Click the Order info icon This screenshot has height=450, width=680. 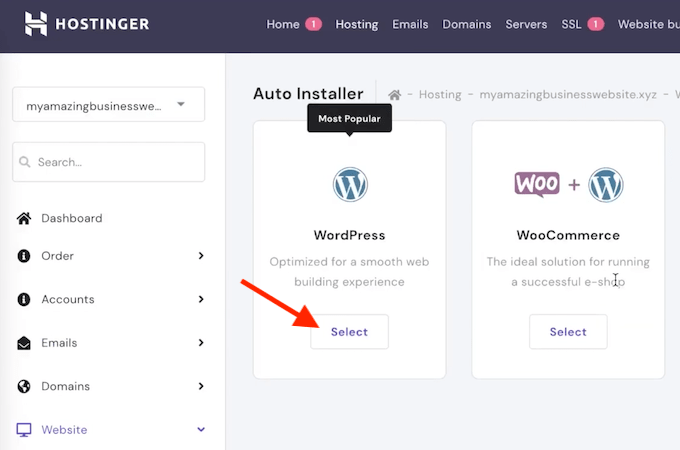24,256
